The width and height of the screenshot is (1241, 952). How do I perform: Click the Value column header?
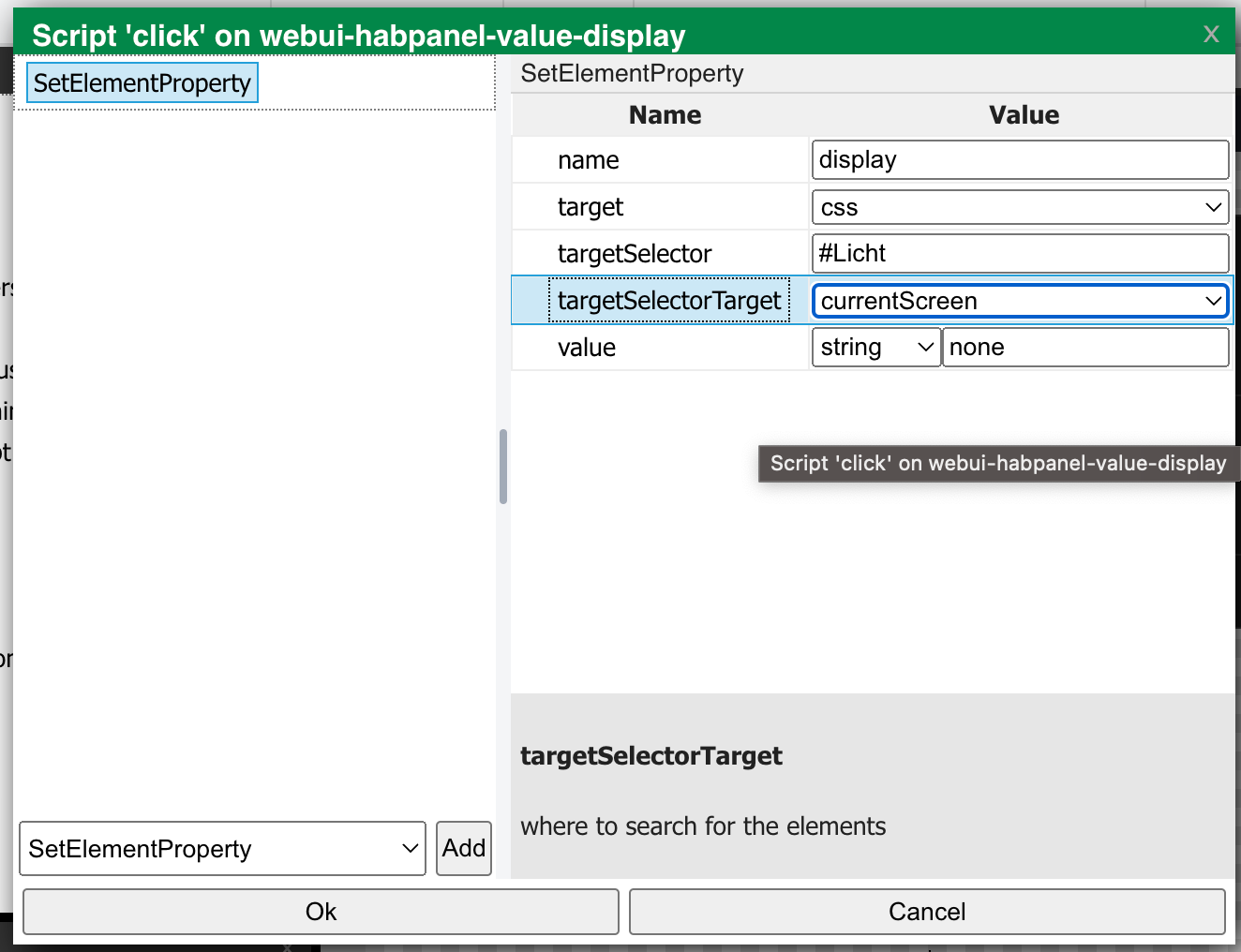1024,114
